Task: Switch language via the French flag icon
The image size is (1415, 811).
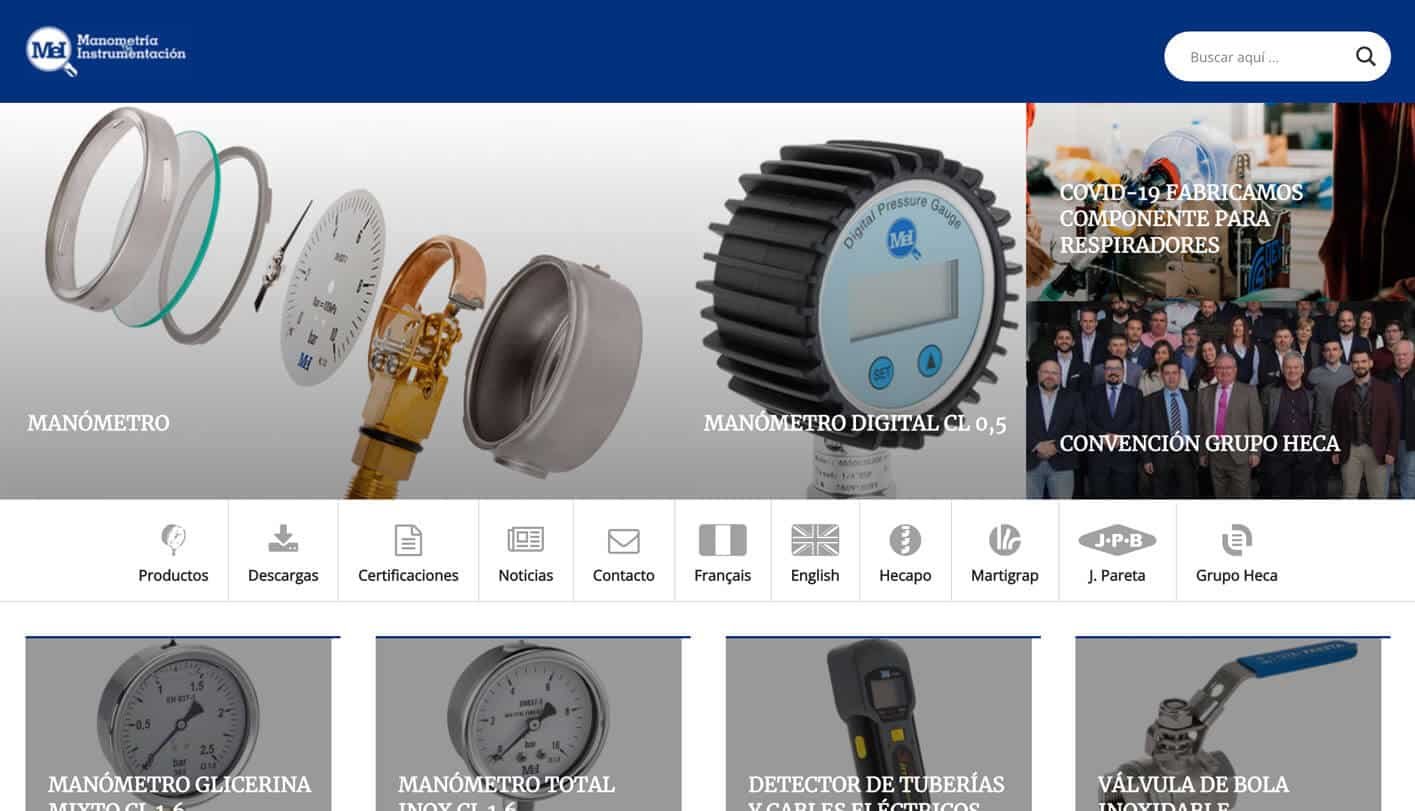Action: point(722,540)
